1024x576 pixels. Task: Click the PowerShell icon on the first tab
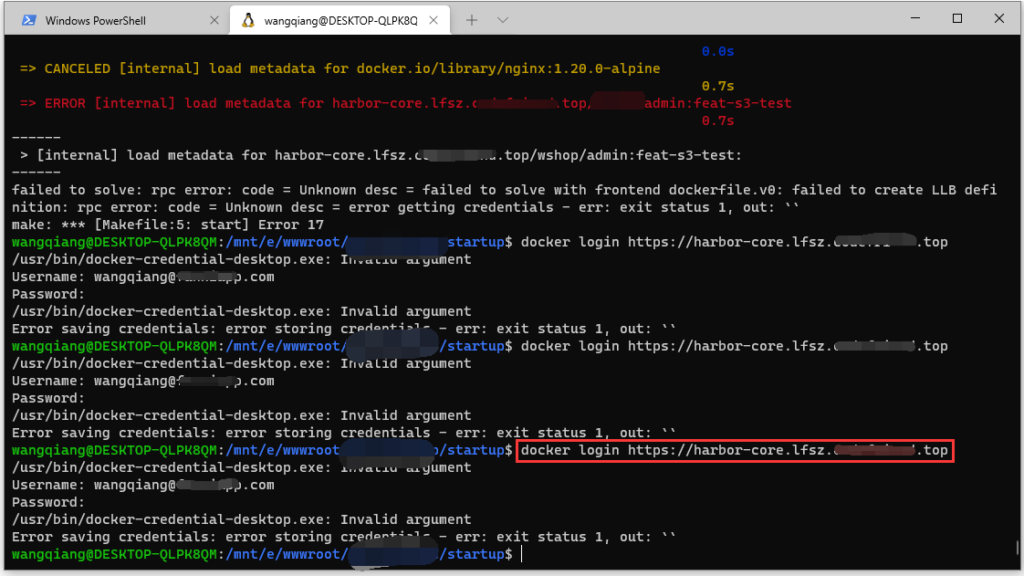[x=29, y=20]
